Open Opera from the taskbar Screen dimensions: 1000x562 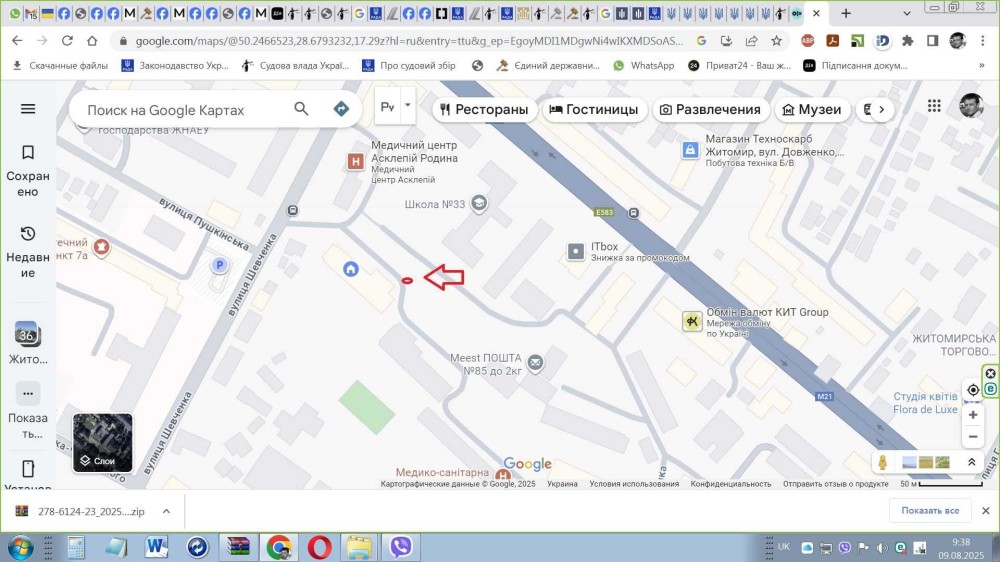(x=320, y=547)
